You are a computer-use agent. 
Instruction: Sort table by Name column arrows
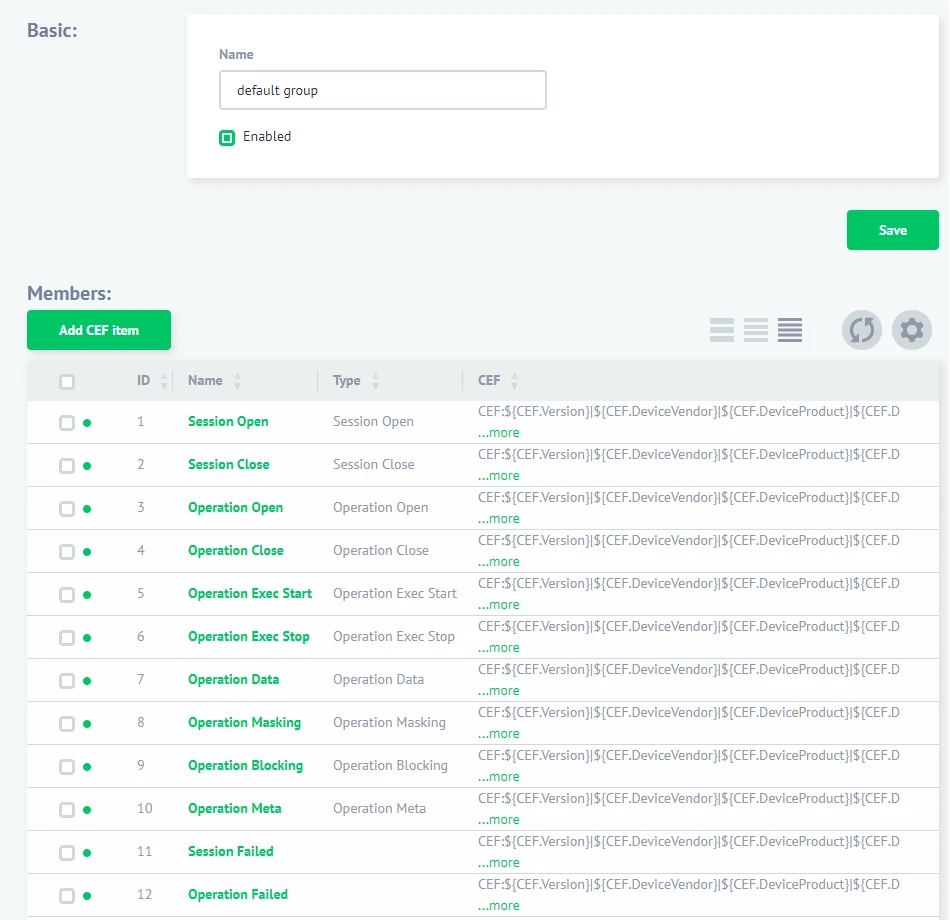[237, 381]
